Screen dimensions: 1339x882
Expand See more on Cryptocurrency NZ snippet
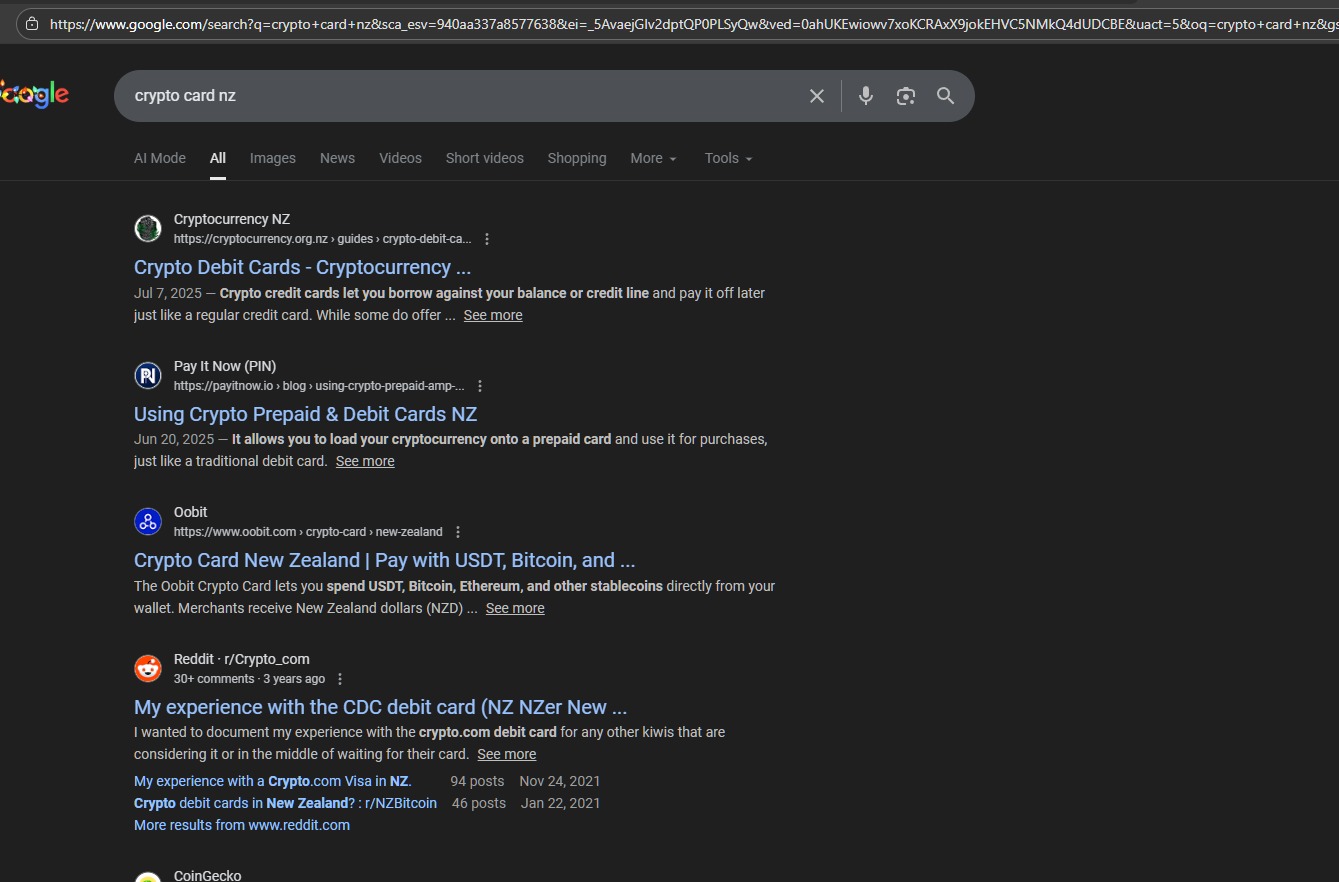[x=493, y=315]
